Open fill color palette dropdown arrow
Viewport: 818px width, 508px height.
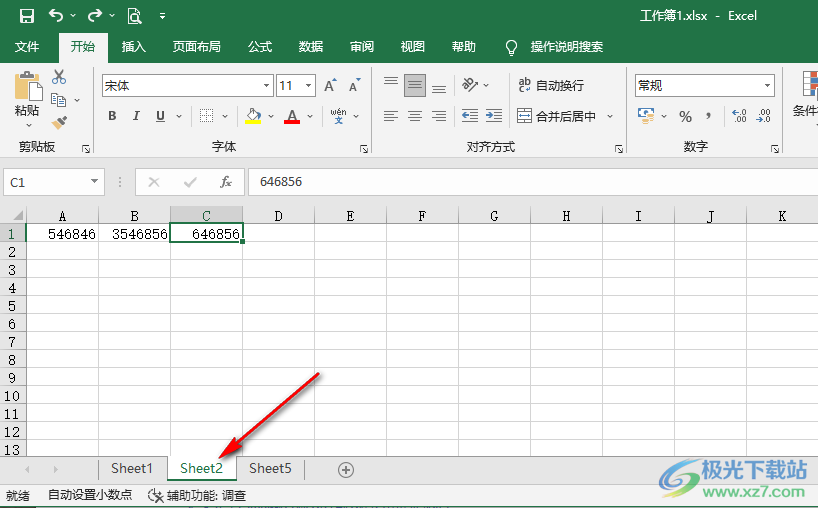click(271, 116)
